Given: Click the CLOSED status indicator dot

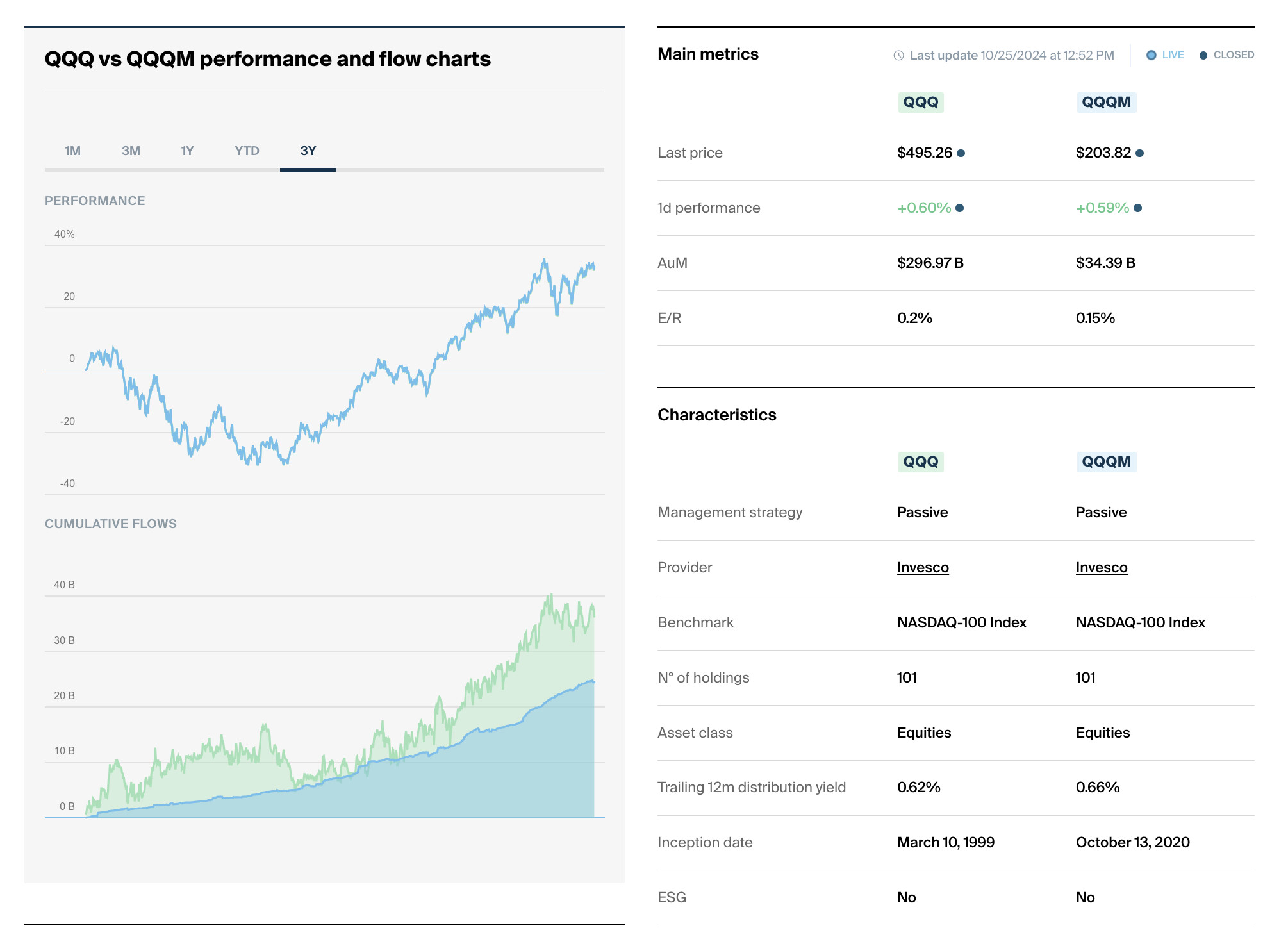Looking at the screenshot, I should [x=1203, y=55].
